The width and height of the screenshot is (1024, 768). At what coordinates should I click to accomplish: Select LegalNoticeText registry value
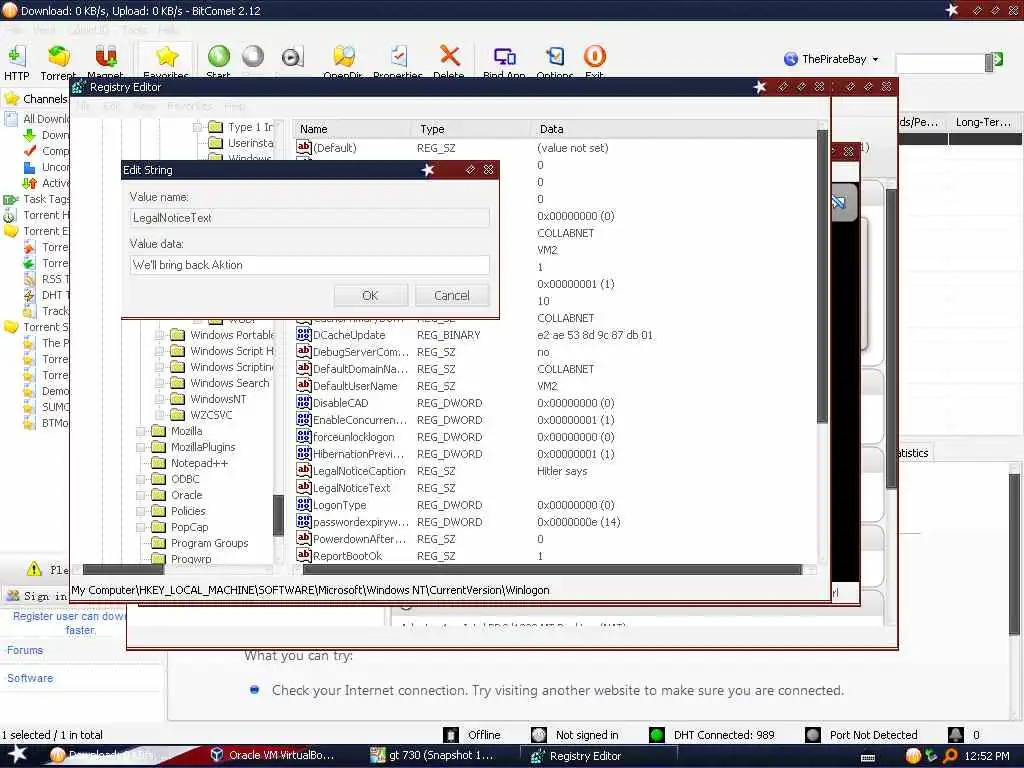[x=351, y=488]
